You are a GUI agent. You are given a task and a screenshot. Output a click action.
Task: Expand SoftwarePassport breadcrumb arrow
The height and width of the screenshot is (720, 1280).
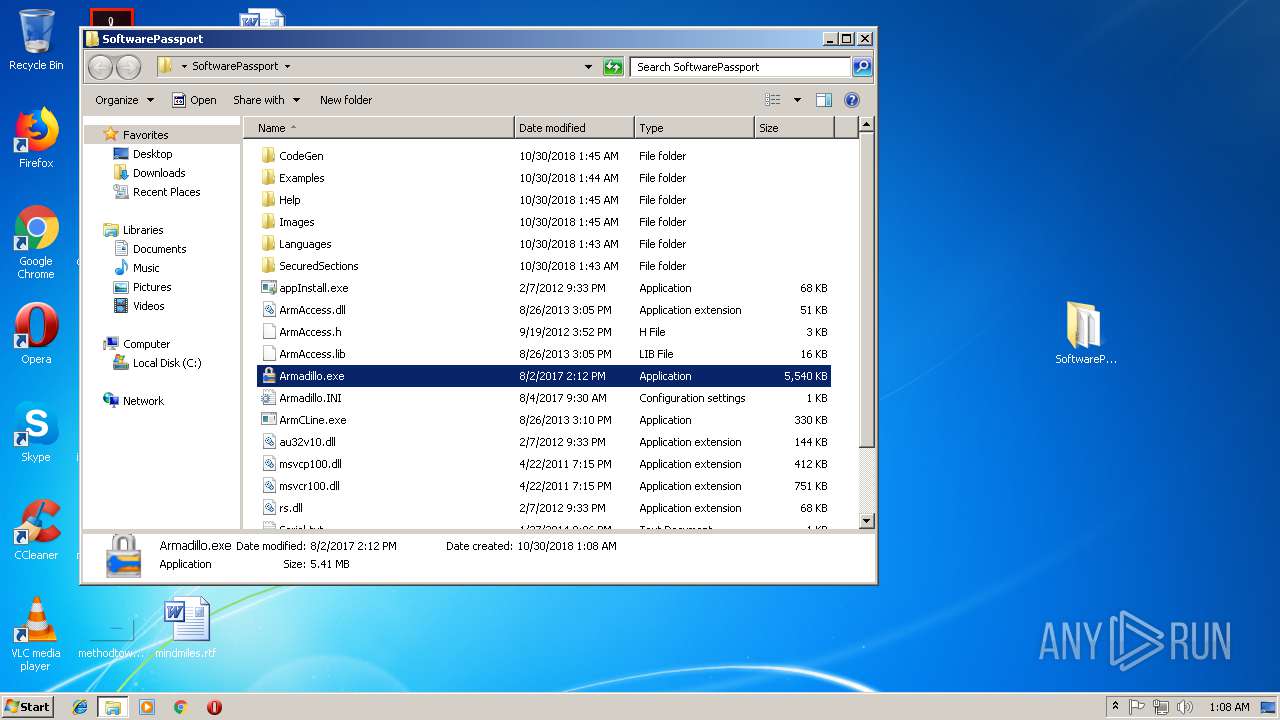(x=287, y=67)
